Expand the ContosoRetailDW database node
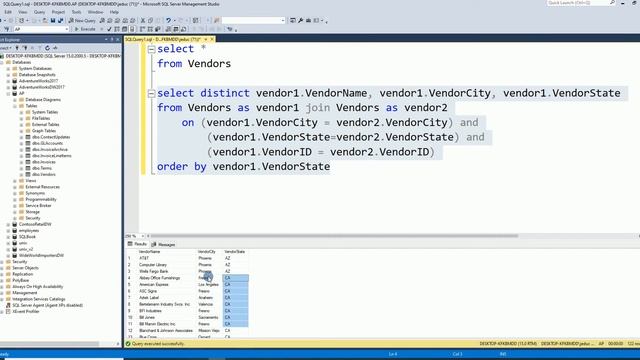Image resolution: width=640 pixels, height=360 pixels. pos(8,224)
